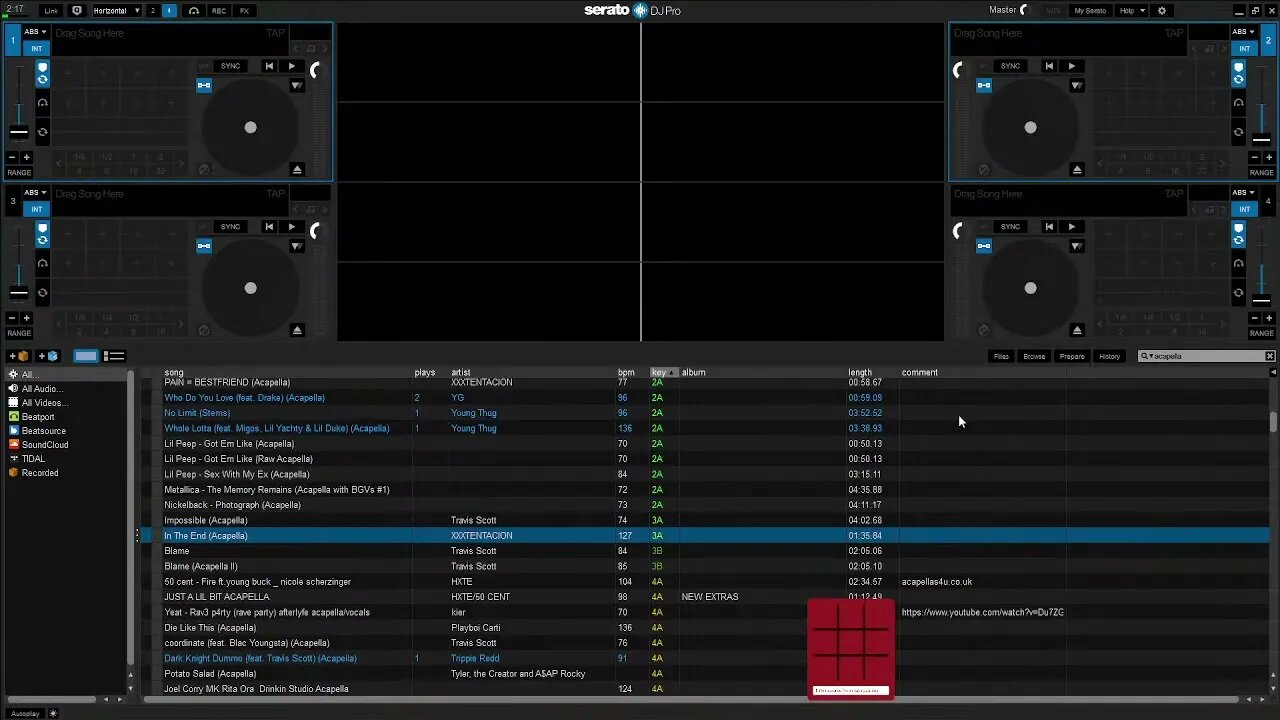1280x720 pixels.
Task: Adjust deck 1 pitch slider
Action: coord(19,132)
